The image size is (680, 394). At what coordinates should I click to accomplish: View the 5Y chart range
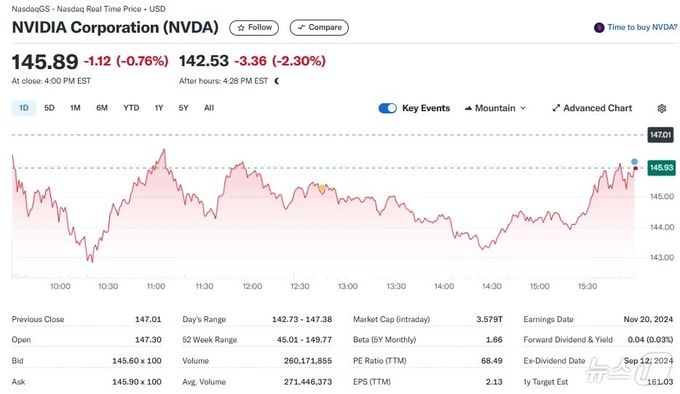click(183, 108)
